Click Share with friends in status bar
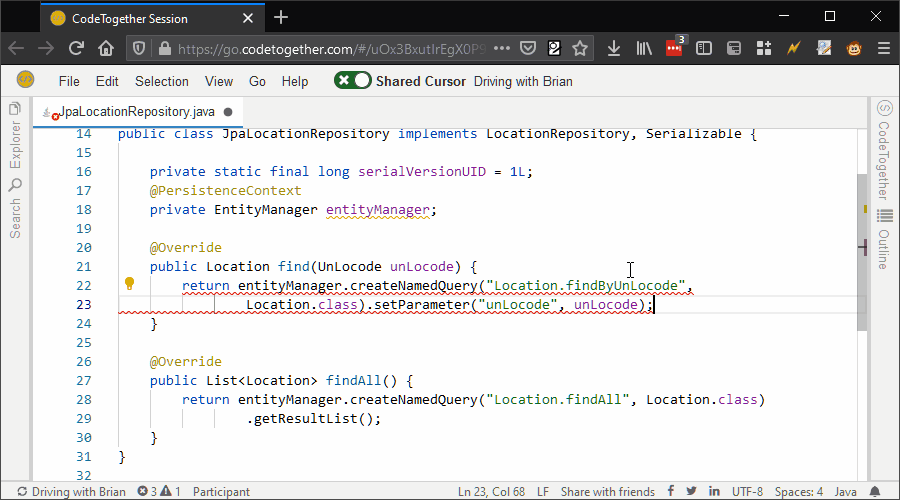900x500 pixels. tap(607, 491)
